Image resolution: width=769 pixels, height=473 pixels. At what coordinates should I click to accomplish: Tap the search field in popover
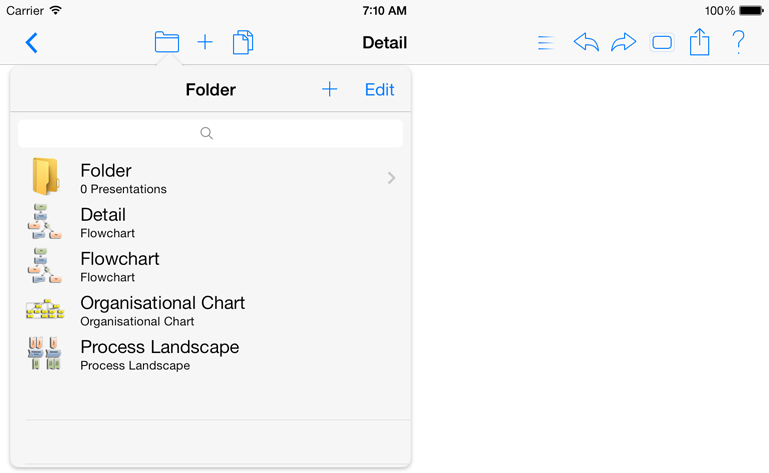click(x=210, y=133)
